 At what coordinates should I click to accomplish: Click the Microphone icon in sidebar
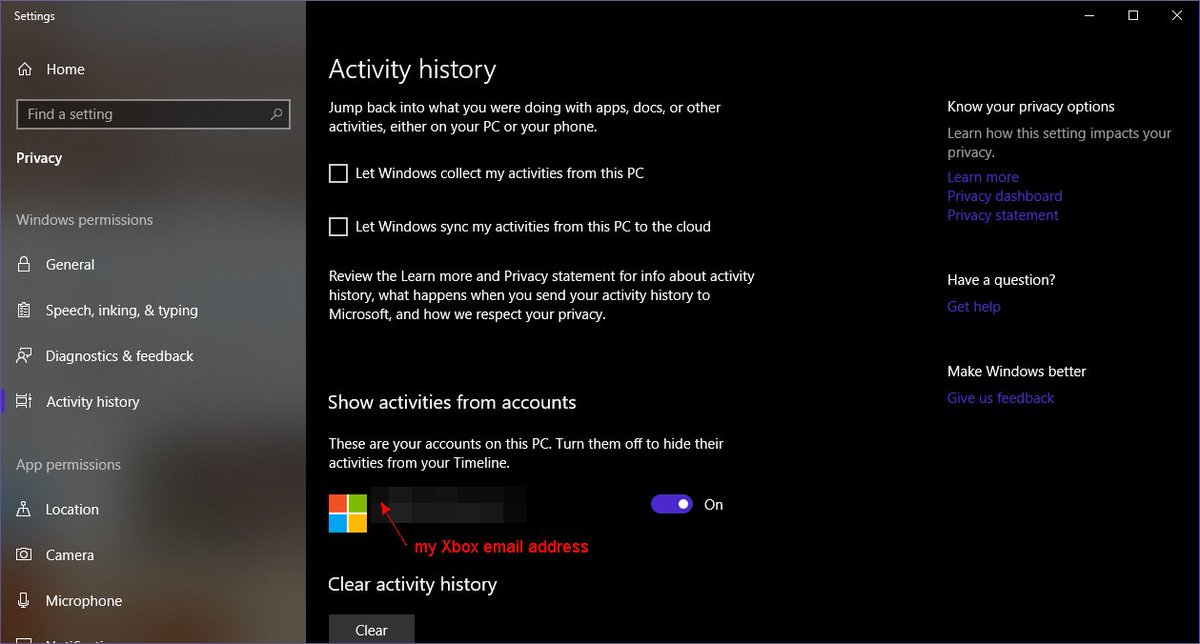[25, 601]
